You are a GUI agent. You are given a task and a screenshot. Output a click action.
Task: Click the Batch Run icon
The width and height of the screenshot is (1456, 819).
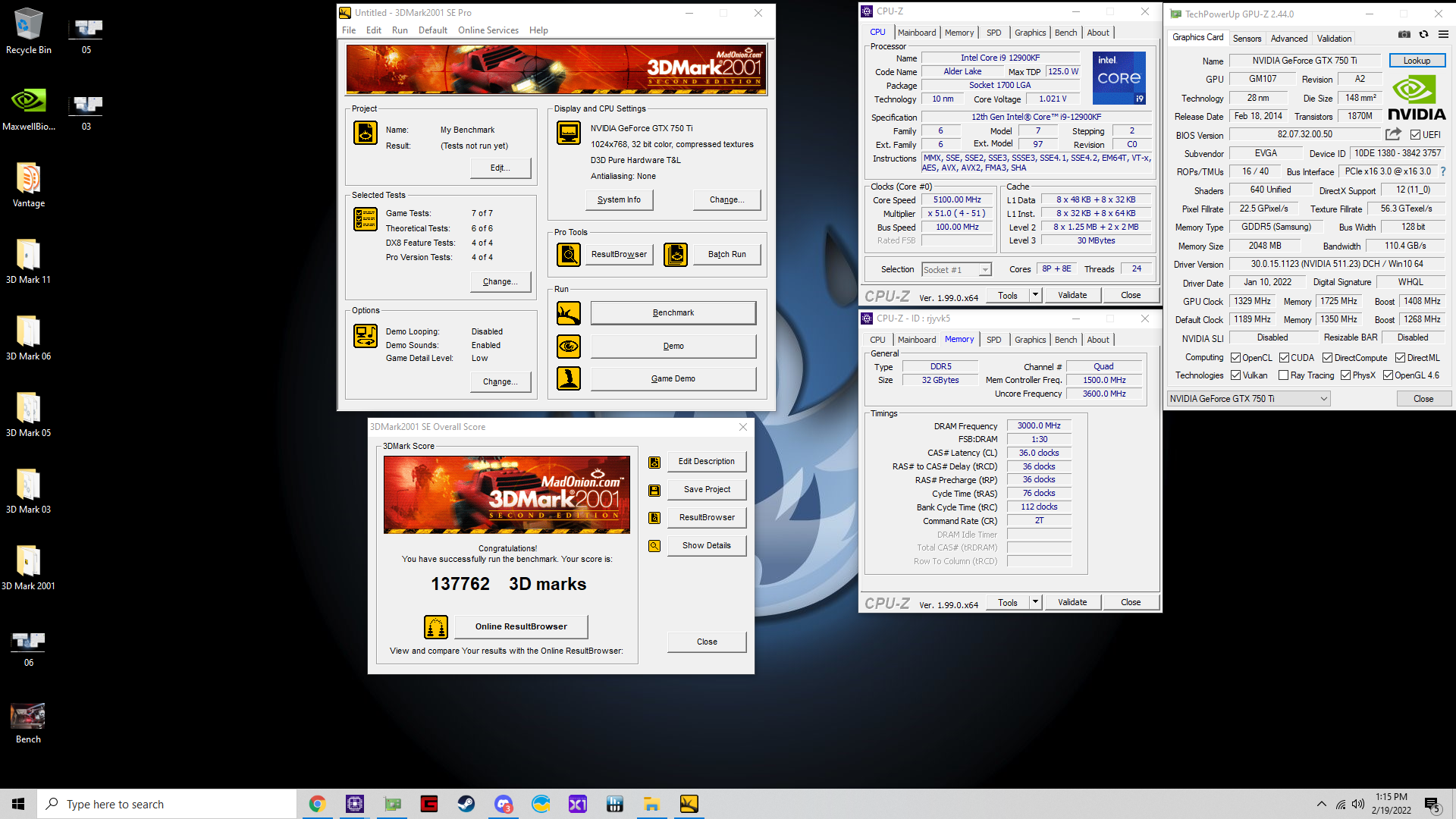[676, 255]
